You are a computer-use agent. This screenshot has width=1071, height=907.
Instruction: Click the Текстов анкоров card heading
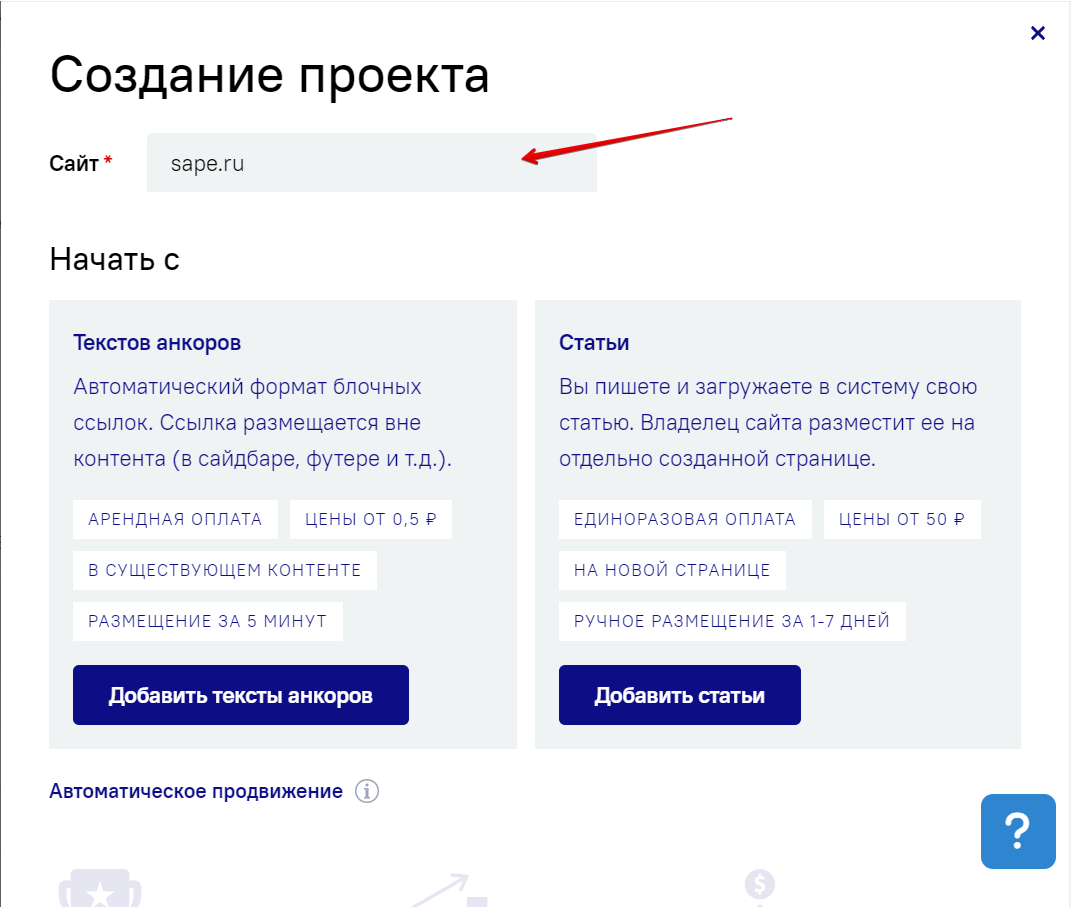[x=157, y=342]
